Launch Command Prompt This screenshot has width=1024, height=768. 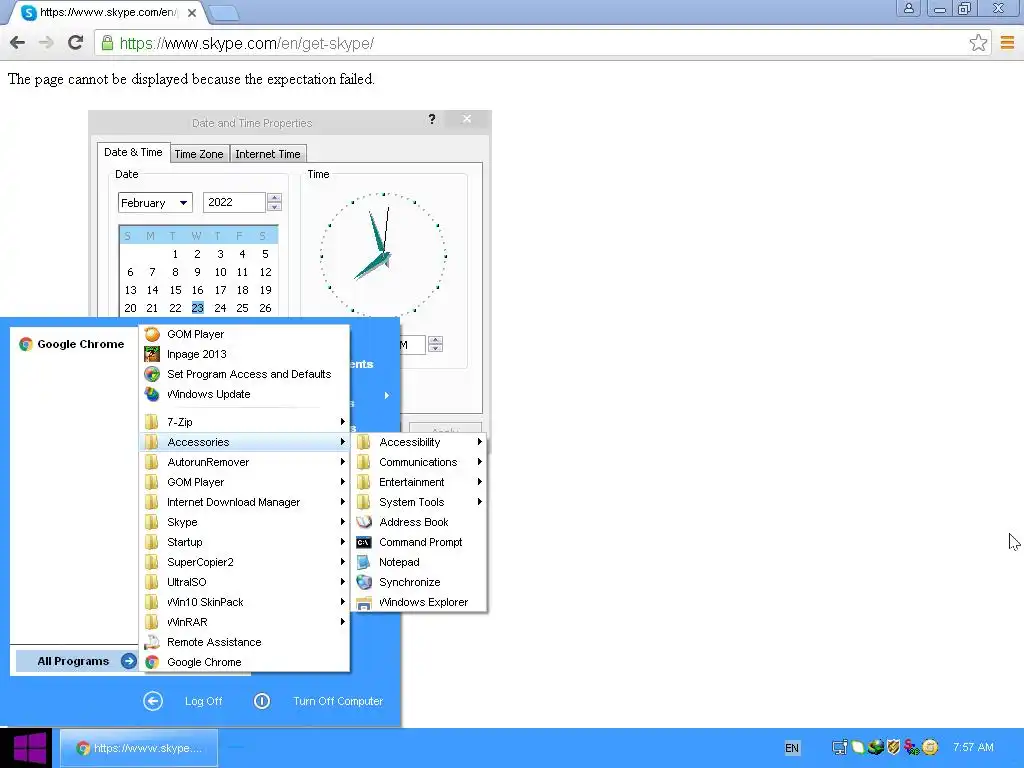pos(419,542)
